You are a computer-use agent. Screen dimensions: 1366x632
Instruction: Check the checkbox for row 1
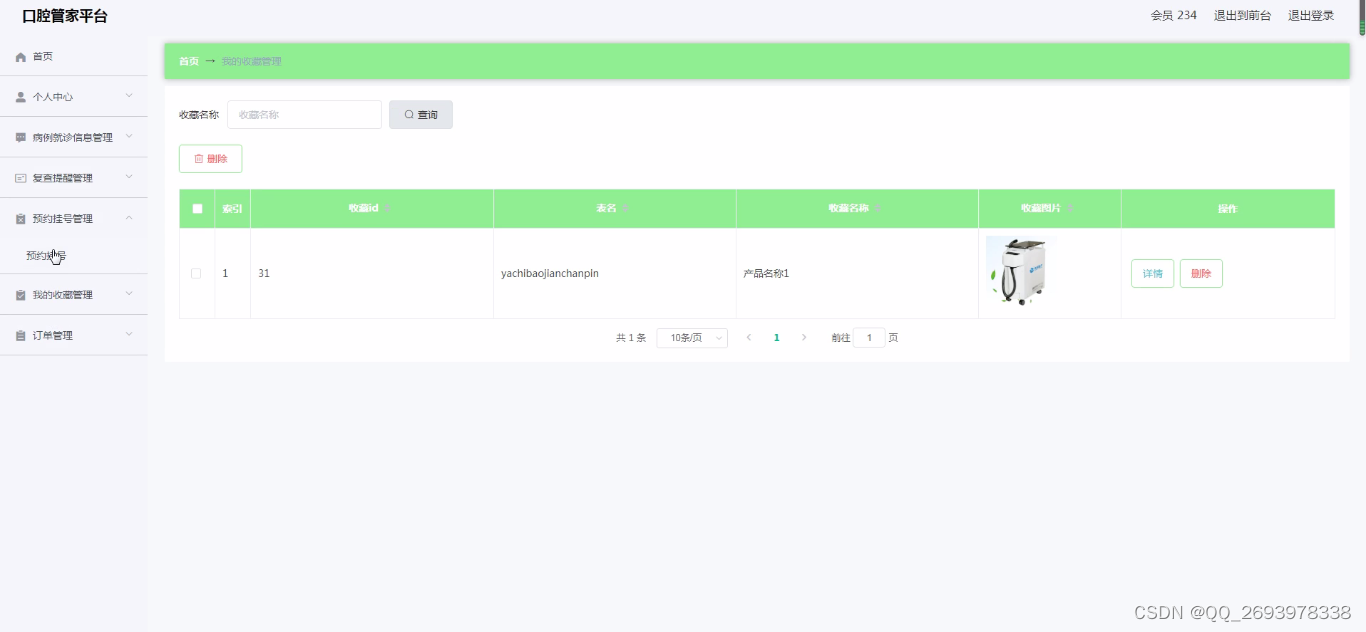tap(196, 273)
